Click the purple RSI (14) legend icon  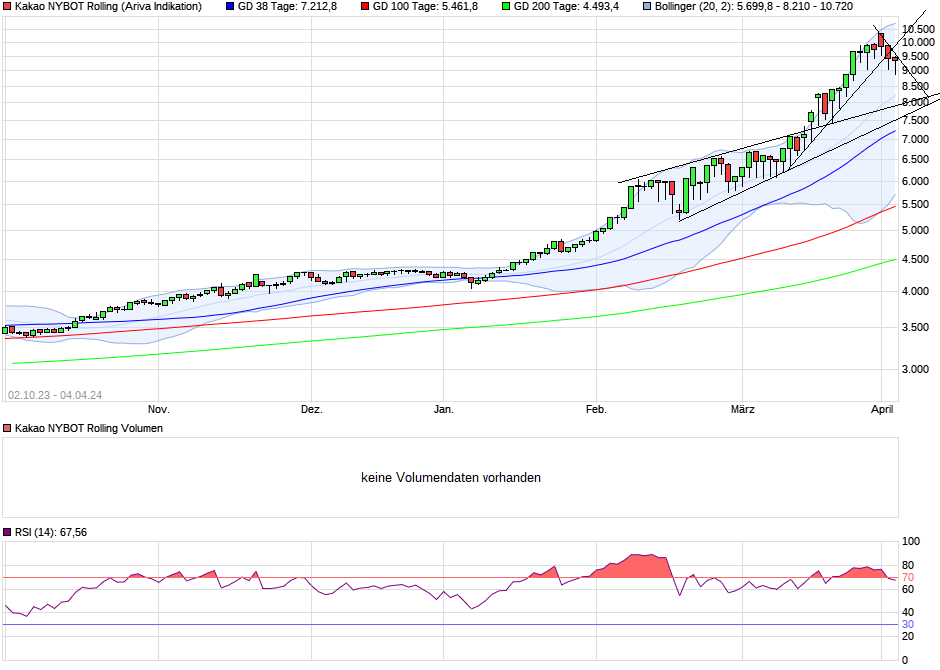(8, 532)
